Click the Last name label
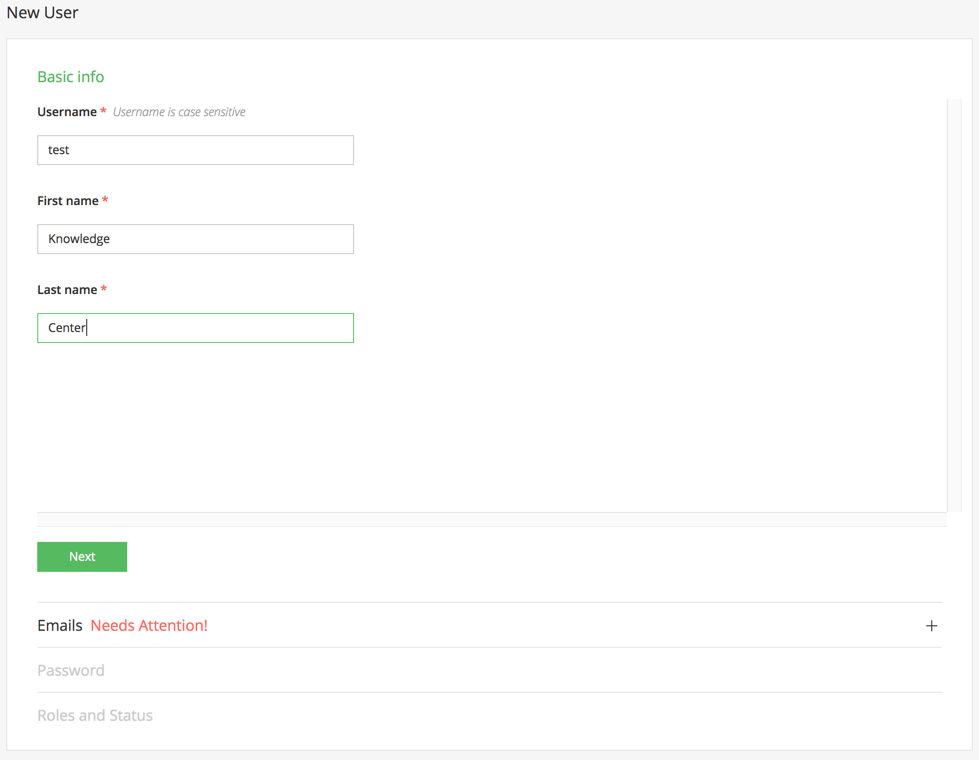 click(x=67, y=290)
